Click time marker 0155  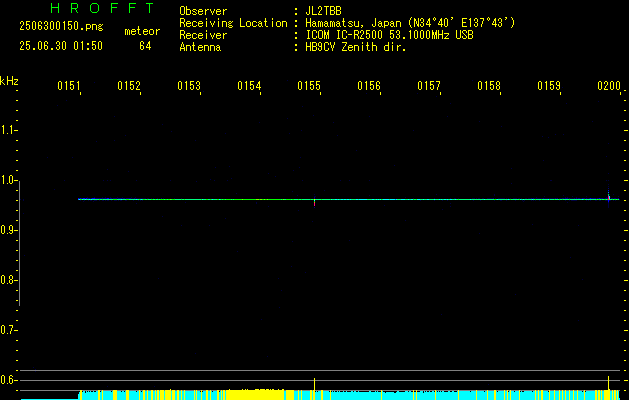(x=309, y=86)
